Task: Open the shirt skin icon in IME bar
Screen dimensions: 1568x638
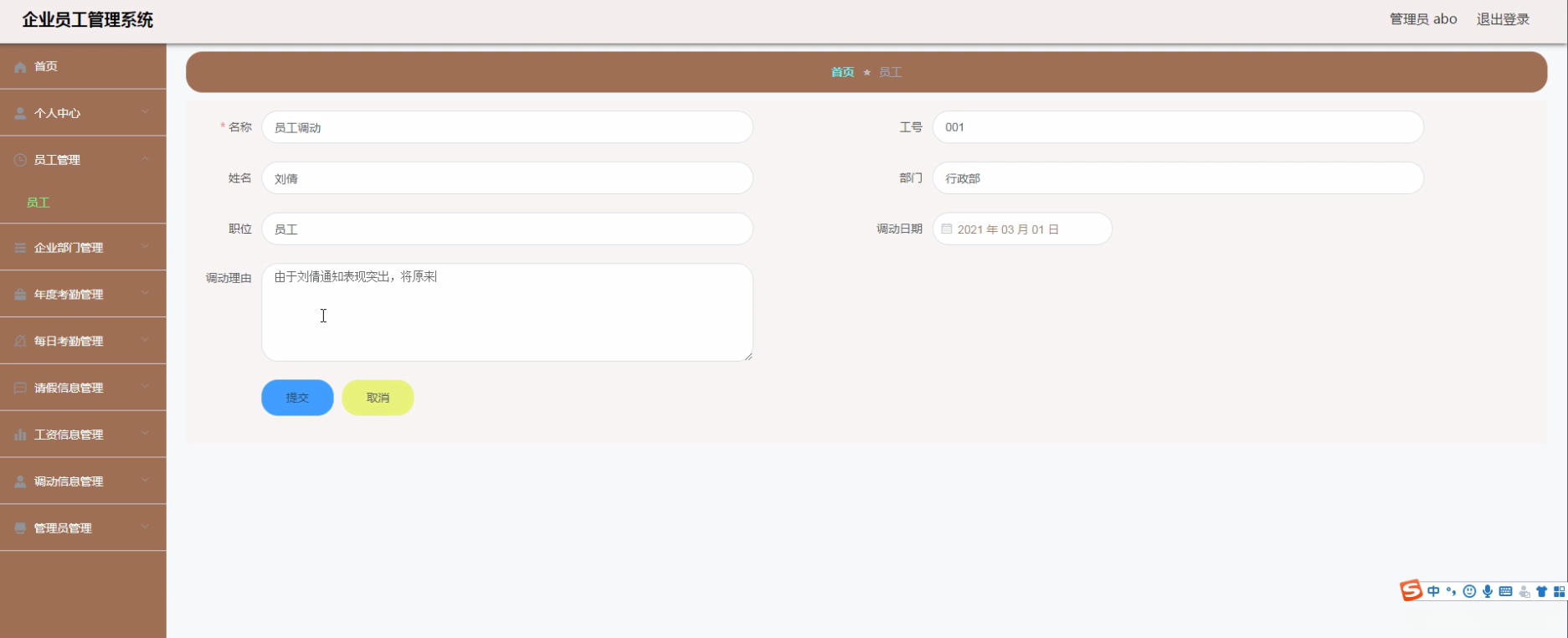Action: click(1541, 592)
